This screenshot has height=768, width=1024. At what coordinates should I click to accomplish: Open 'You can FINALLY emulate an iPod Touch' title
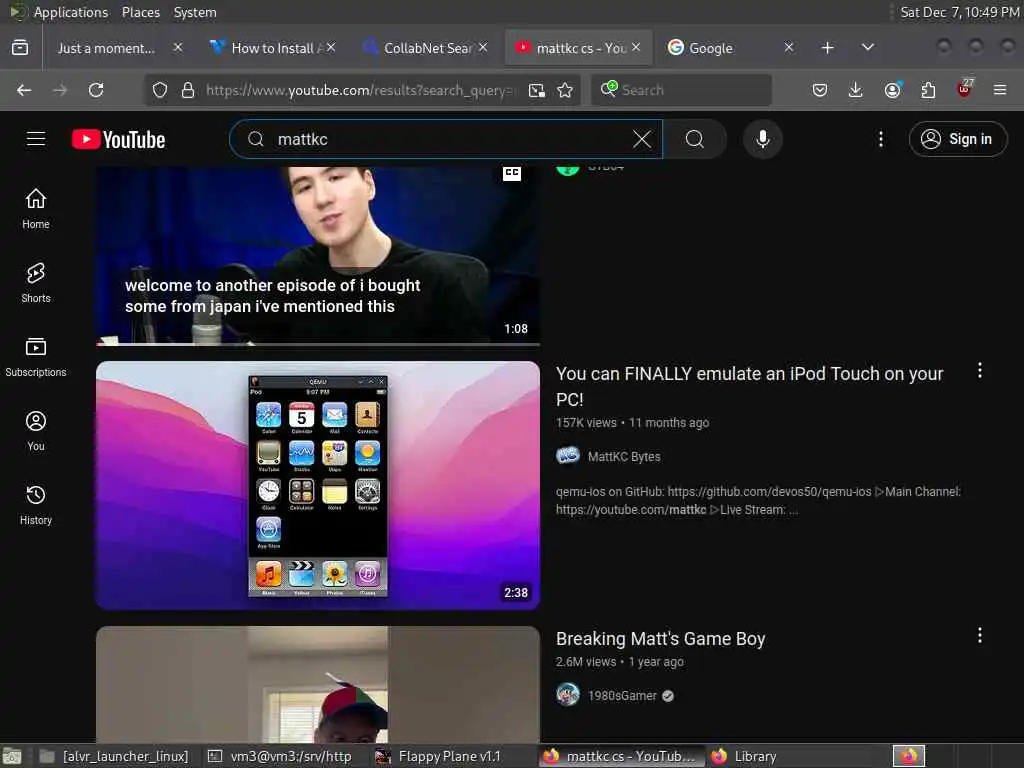click(750, 386)
